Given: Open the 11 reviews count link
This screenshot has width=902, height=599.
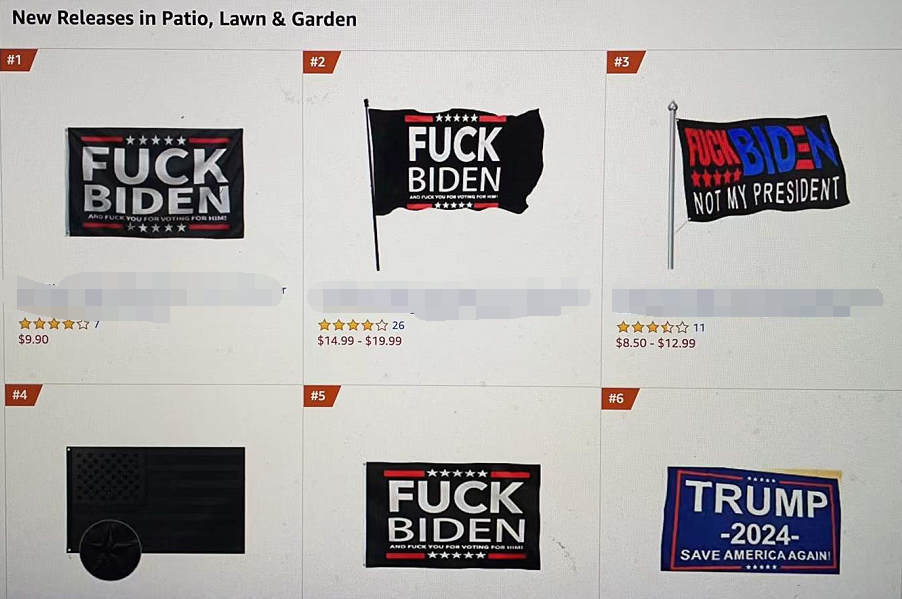Looking at the screenshot, I should [699, 328].
